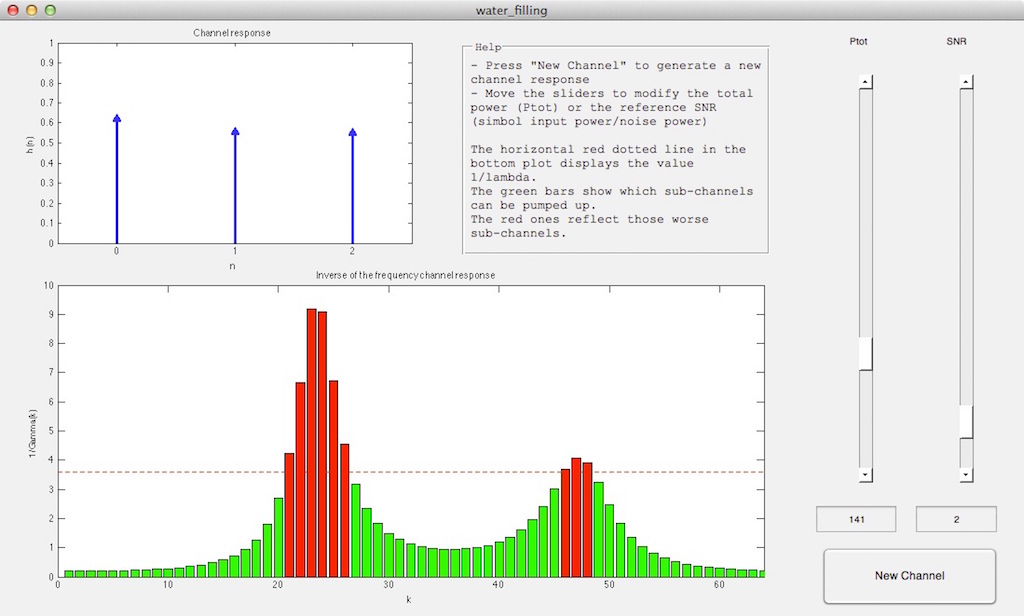Click the macOS zoom window button
The width and height of the screenshot is (1024, 616).
pyautogui.click(x=50, y=10)
